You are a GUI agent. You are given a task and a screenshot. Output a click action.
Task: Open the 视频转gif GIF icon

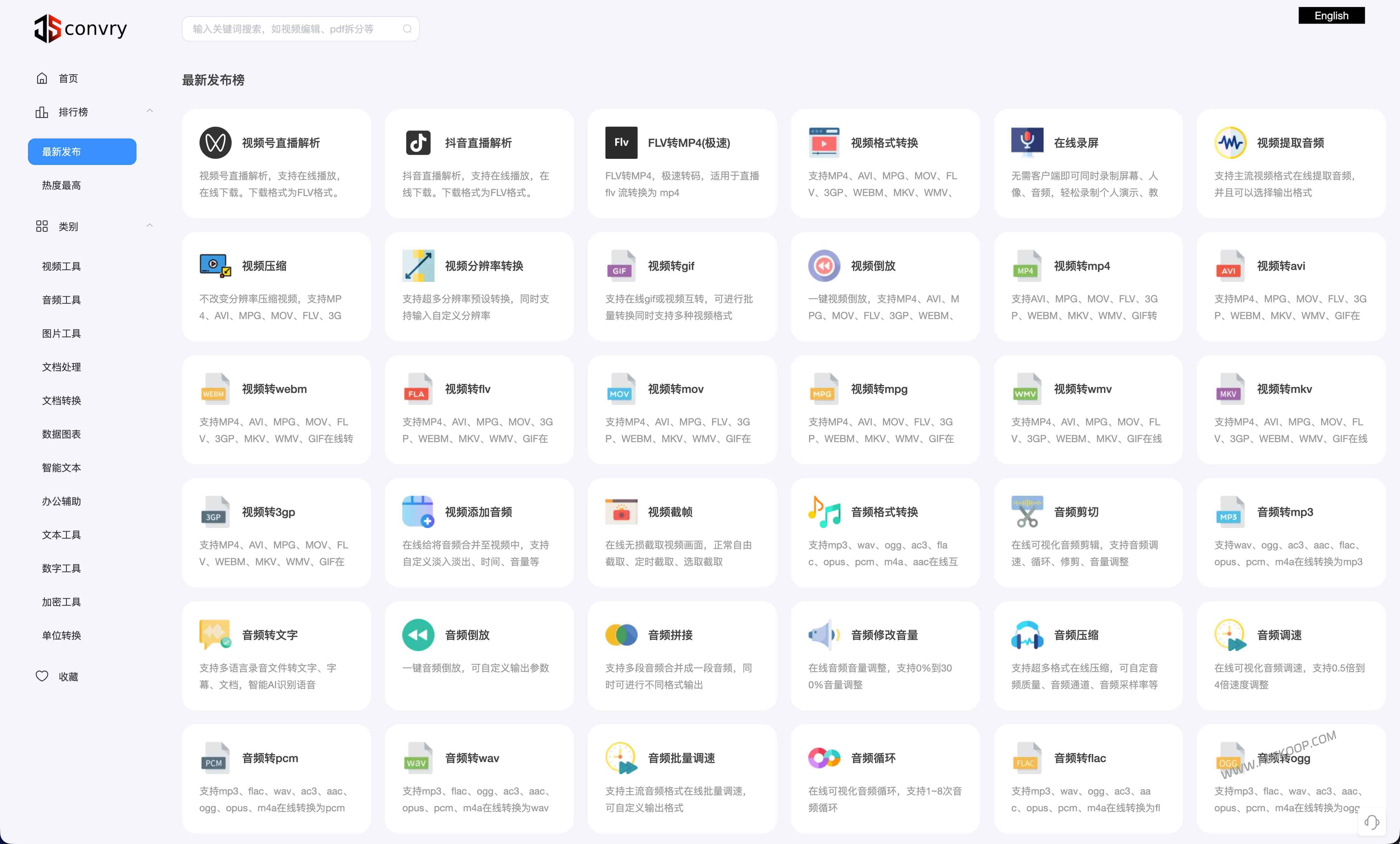pyautogui.click(x=621, y=265)
